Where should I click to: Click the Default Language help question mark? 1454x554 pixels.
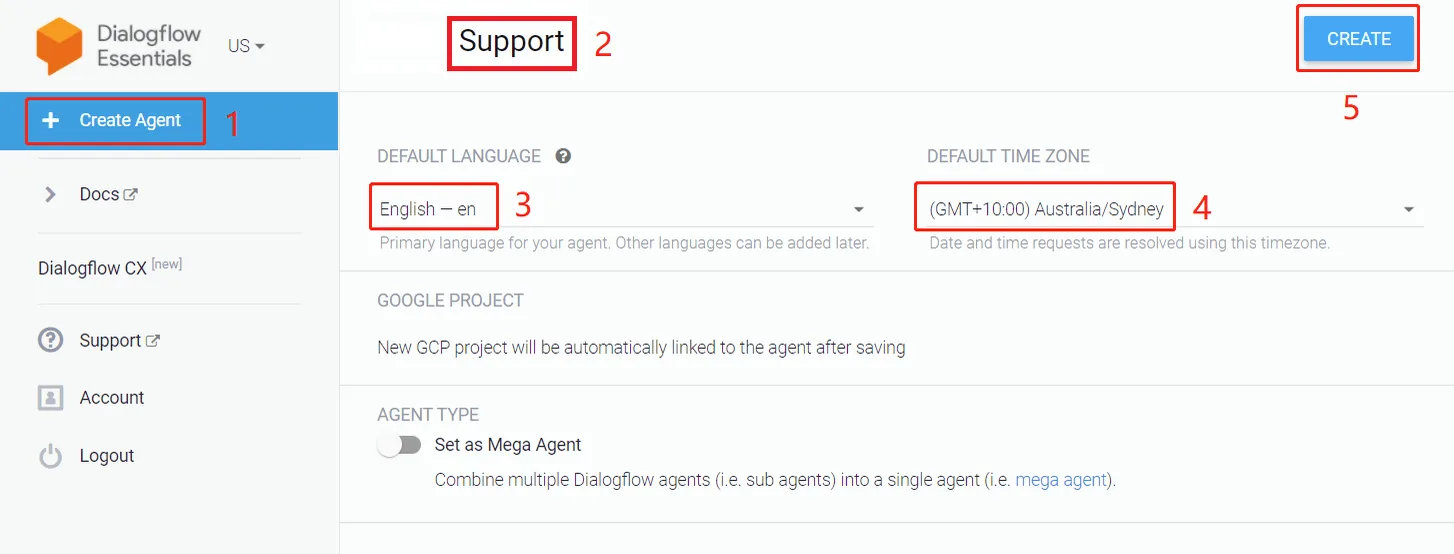point(564,156)
